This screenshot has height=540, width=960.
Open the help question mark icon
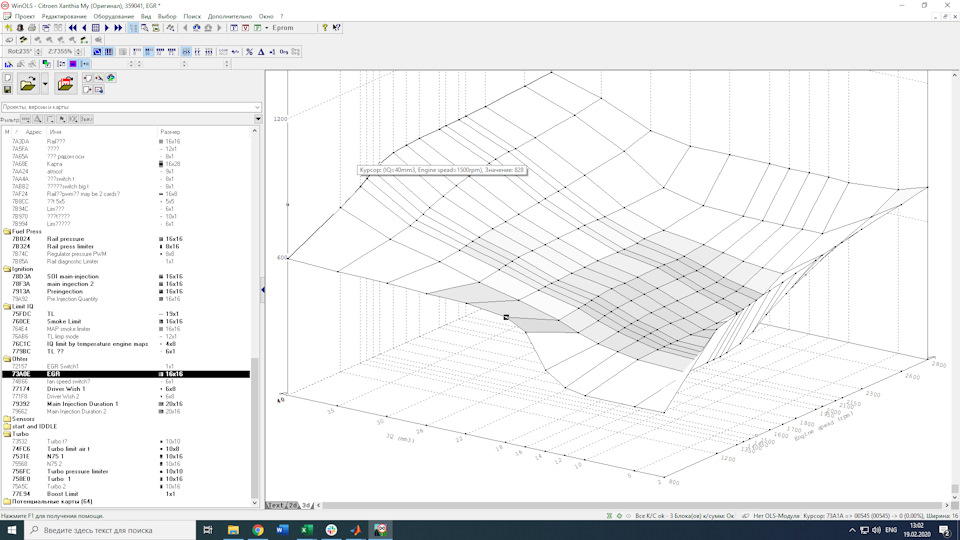[325, 28]
